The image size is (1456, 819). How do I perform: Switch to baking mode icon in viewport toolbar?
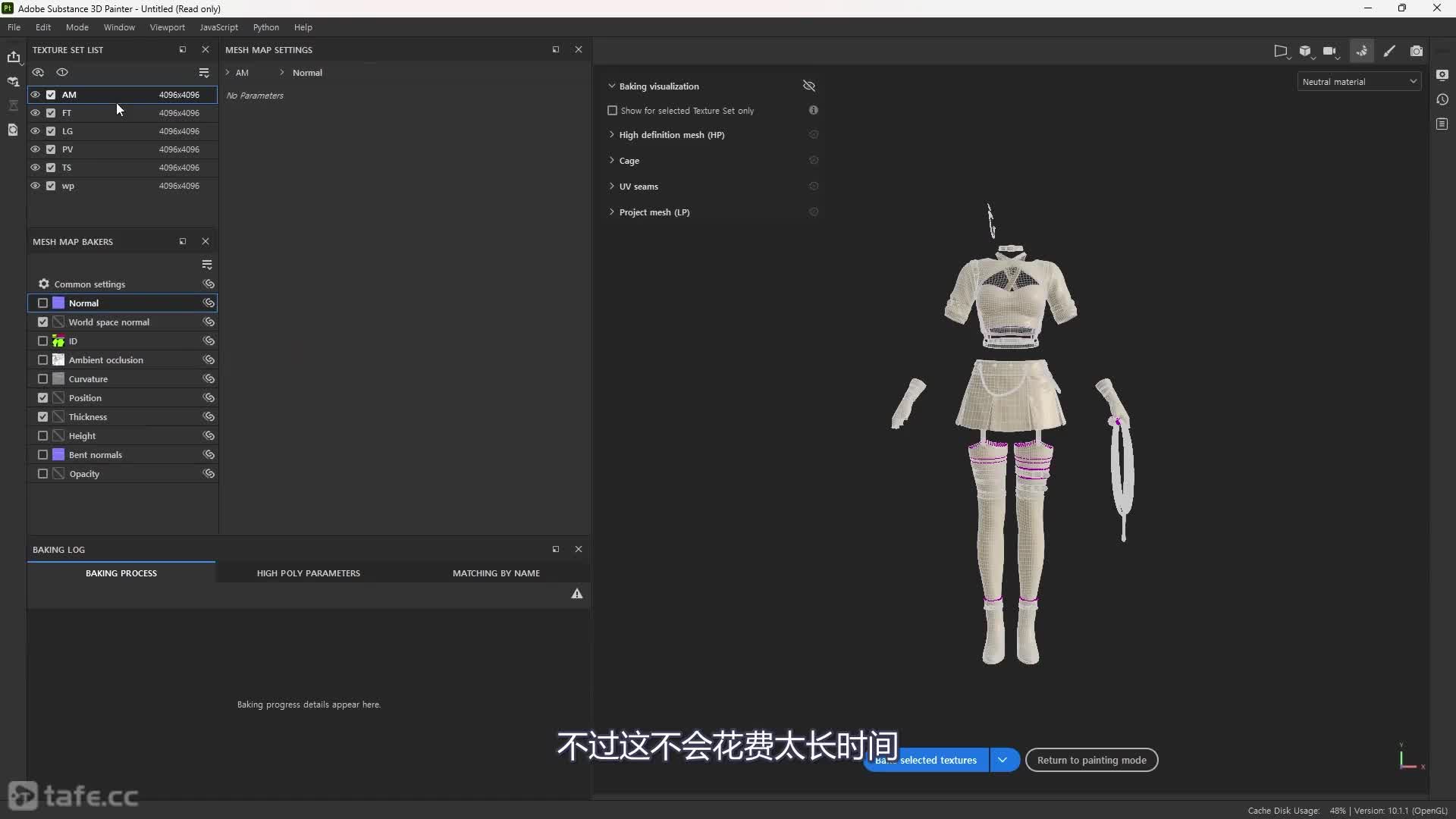pyautogui.click(x=1361, y=51)
